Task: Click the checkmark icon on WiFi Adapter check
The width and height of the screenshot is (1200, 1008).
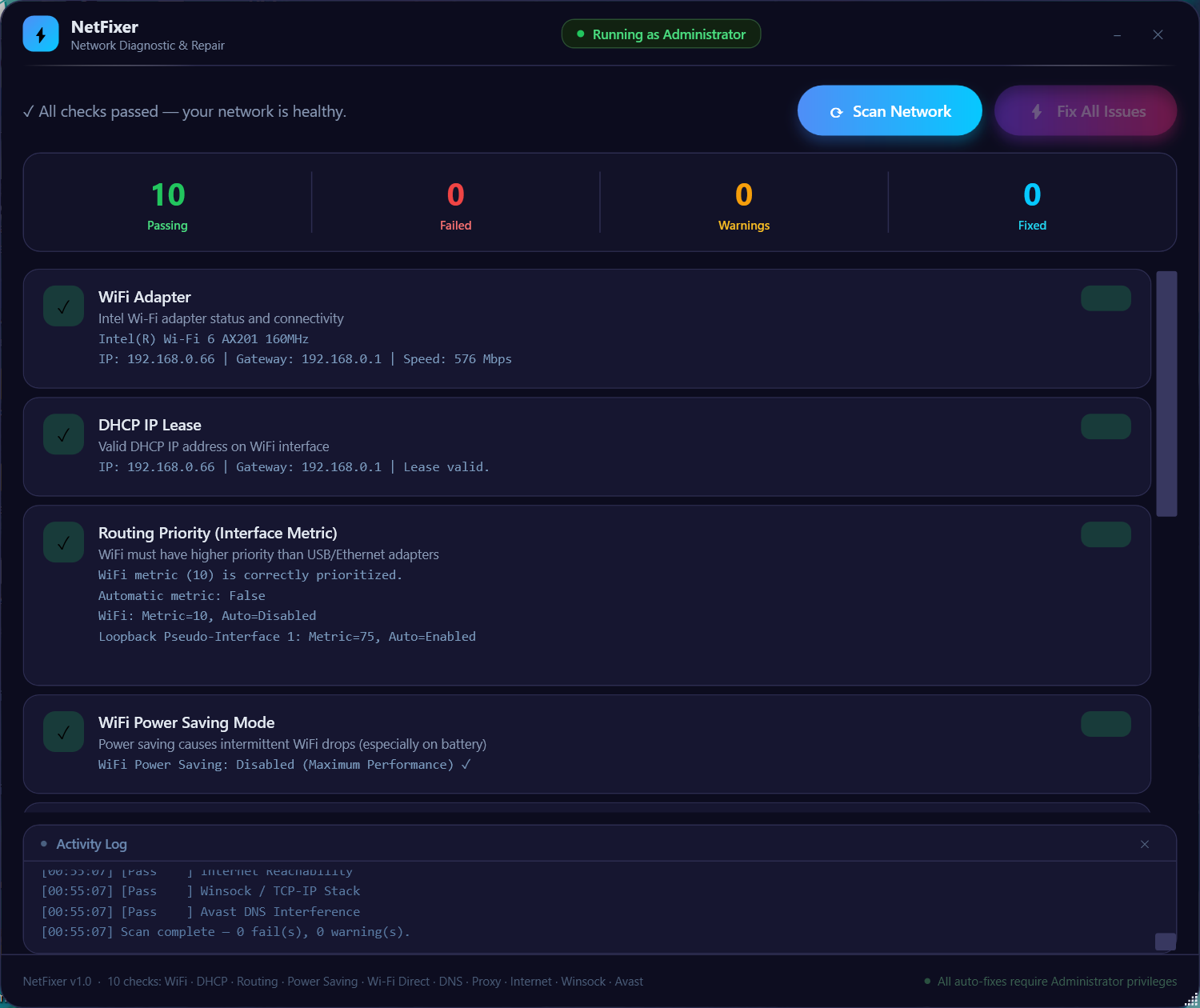Action: (x=63, y=306)
